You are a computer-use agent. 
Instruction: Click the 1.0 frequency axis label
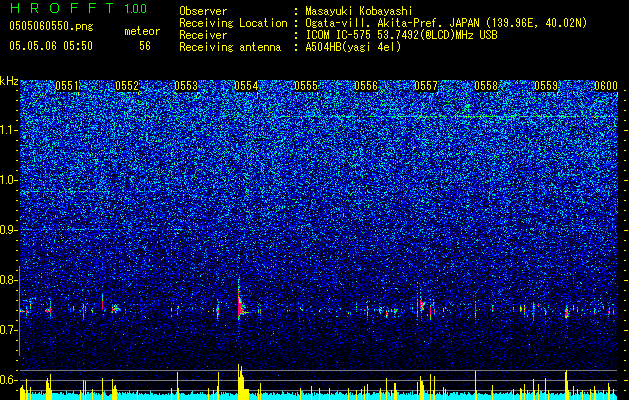(9, 180)
